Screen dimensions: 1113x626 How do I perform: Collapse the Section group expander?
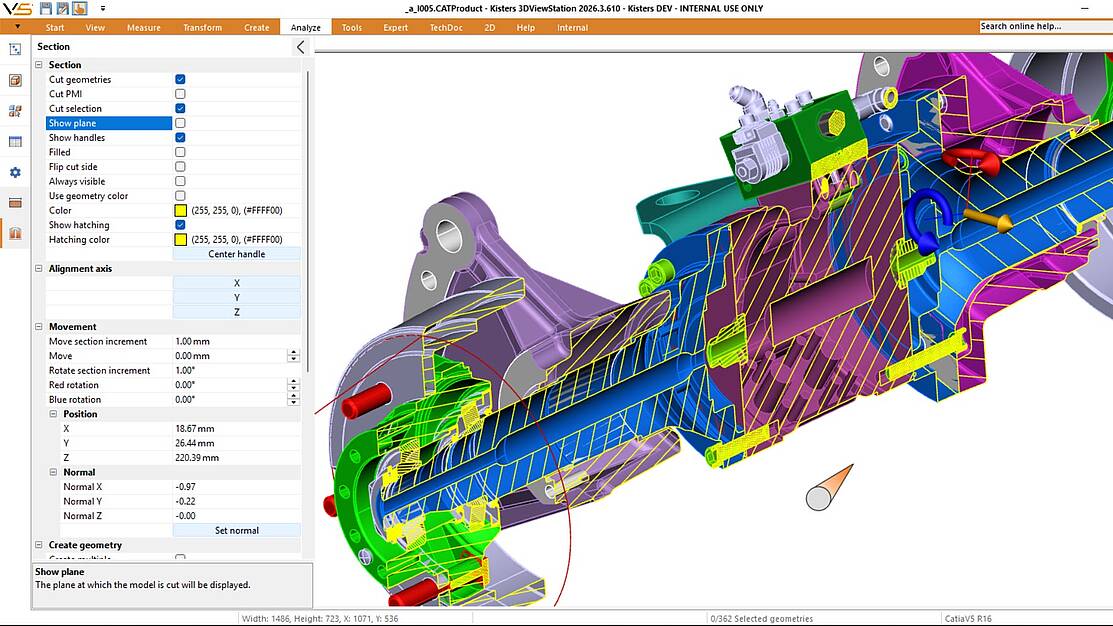(x=39, y=65)
